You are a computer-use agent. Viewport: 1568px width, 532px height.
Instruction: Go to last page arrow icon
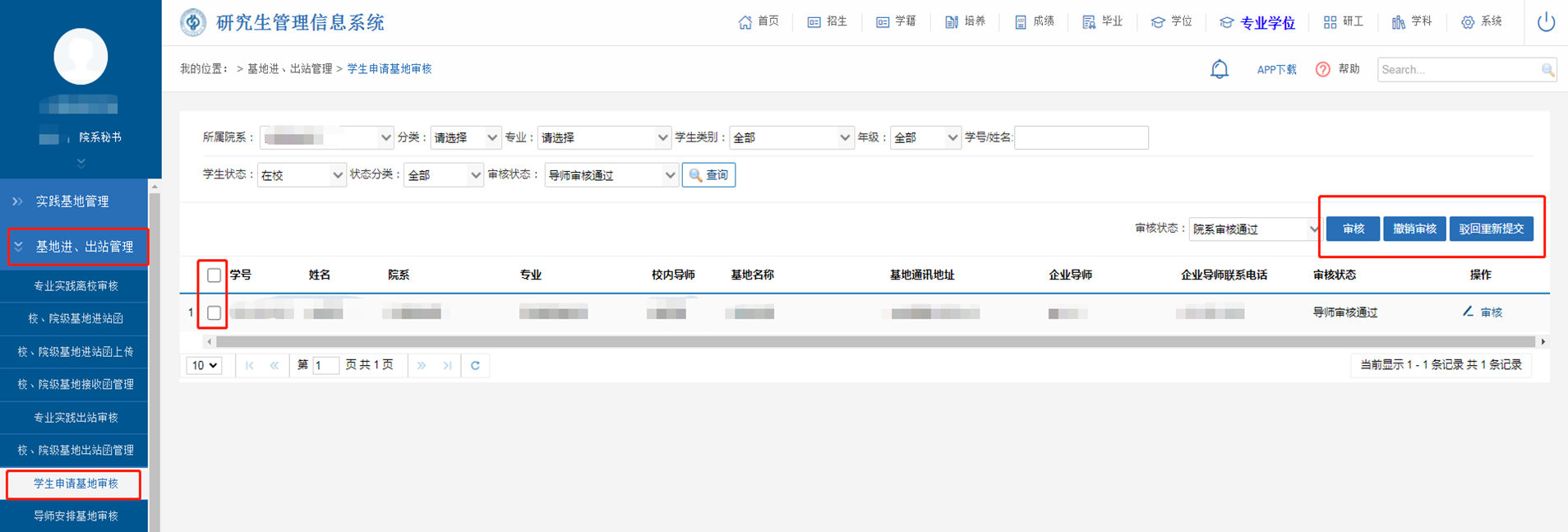(447, 366)
